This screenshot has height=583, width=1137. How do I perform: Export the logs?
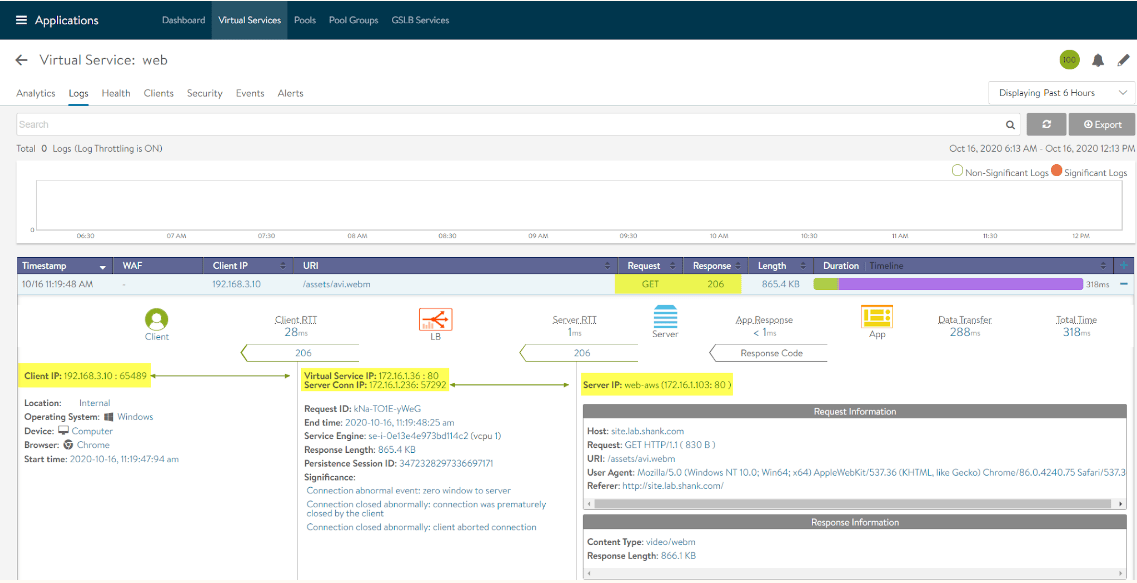1101,125
